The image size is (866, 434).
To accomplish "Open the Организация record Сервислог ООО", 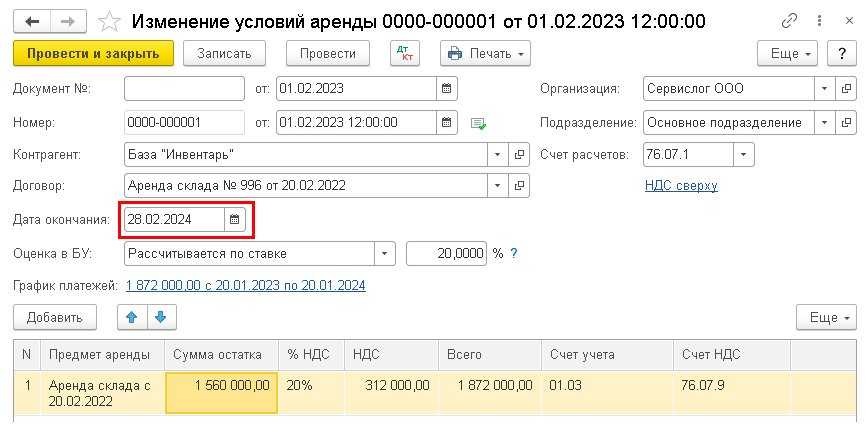I will [x=846, y=88].
